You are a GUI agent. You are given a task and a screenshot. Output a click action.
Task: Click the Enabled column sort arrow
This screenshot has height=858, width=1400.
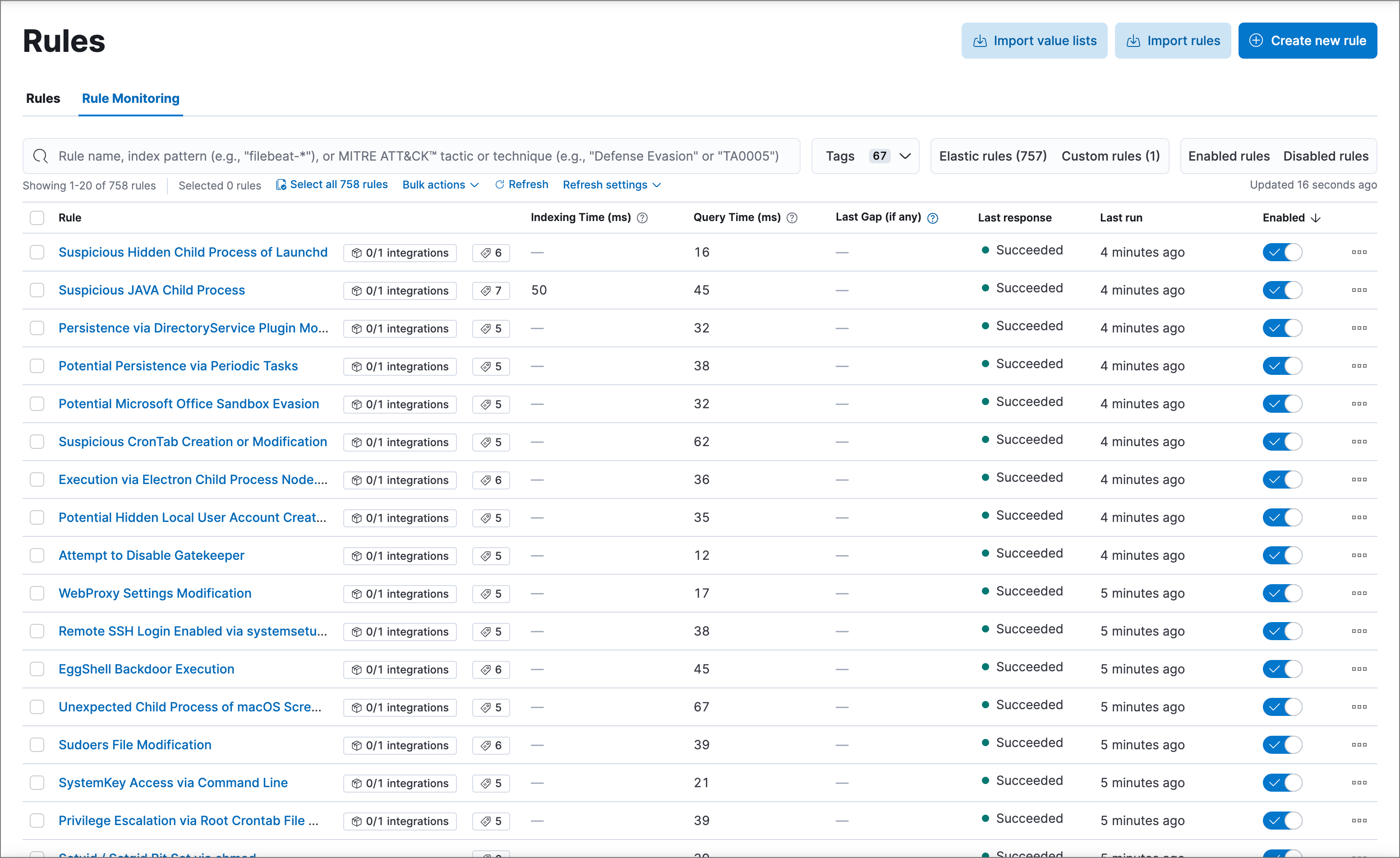(x=1315, y=218)
